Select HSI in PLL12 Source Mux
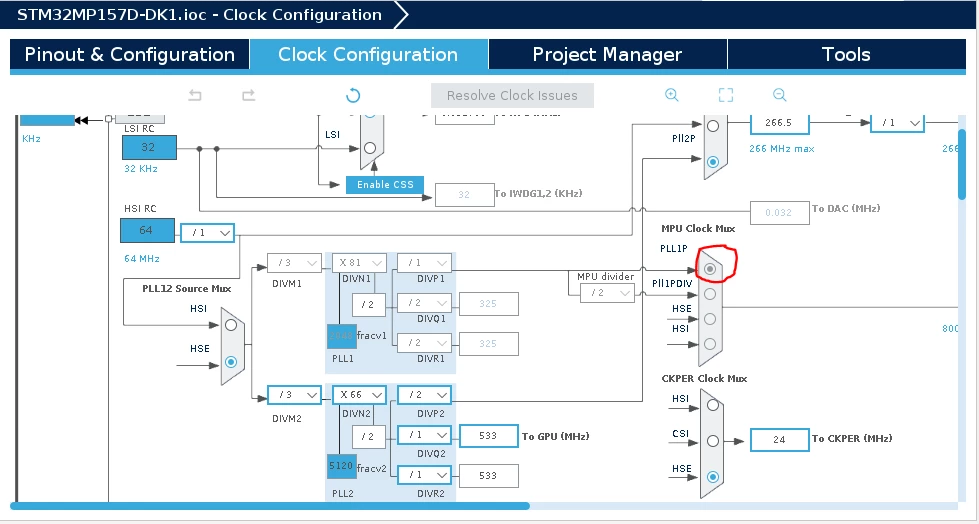Screen dimensions: 979x524 click(231, 325)
